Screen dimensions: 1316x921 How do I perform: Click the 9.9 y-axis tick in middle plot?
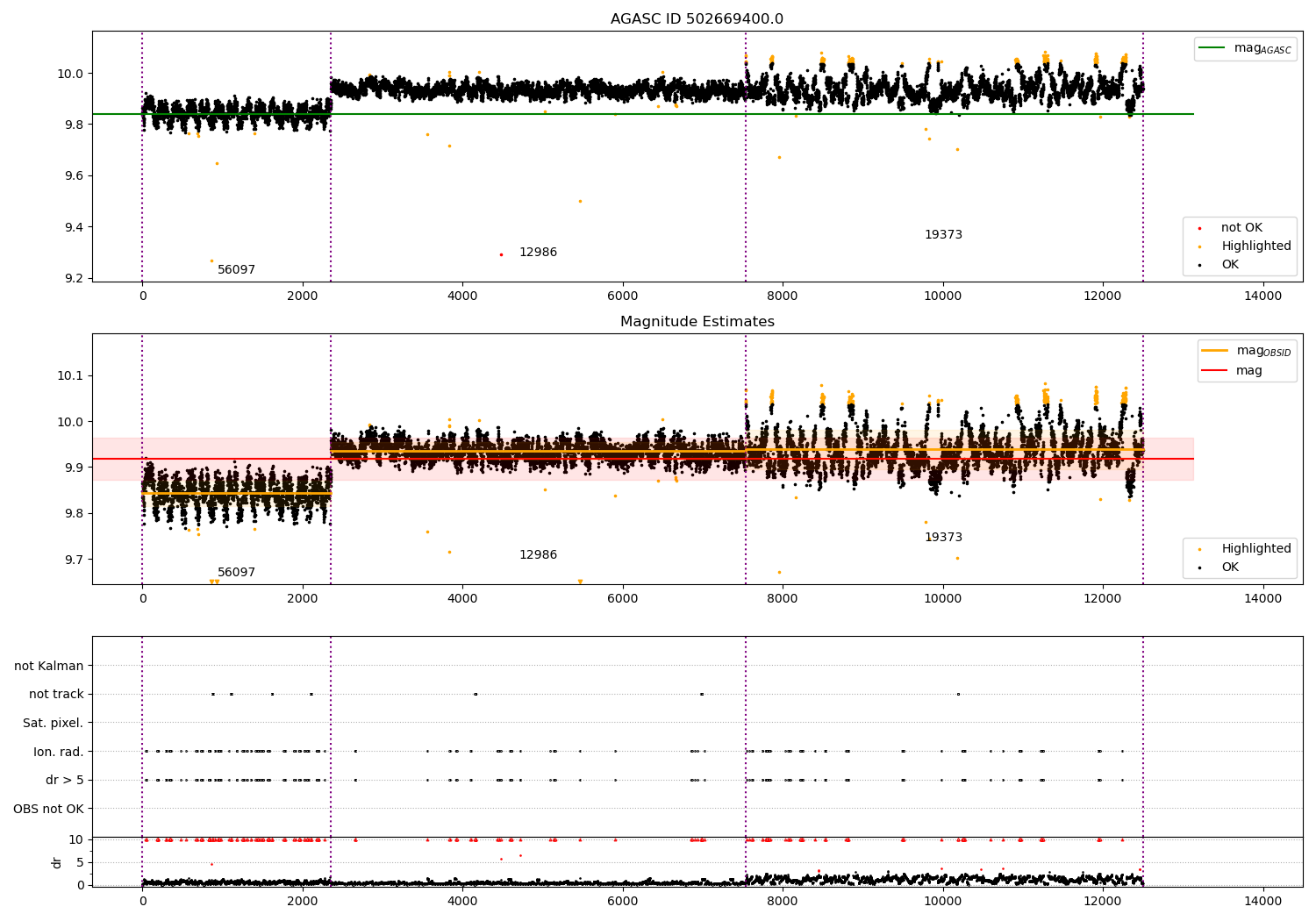tap(74, 468)
